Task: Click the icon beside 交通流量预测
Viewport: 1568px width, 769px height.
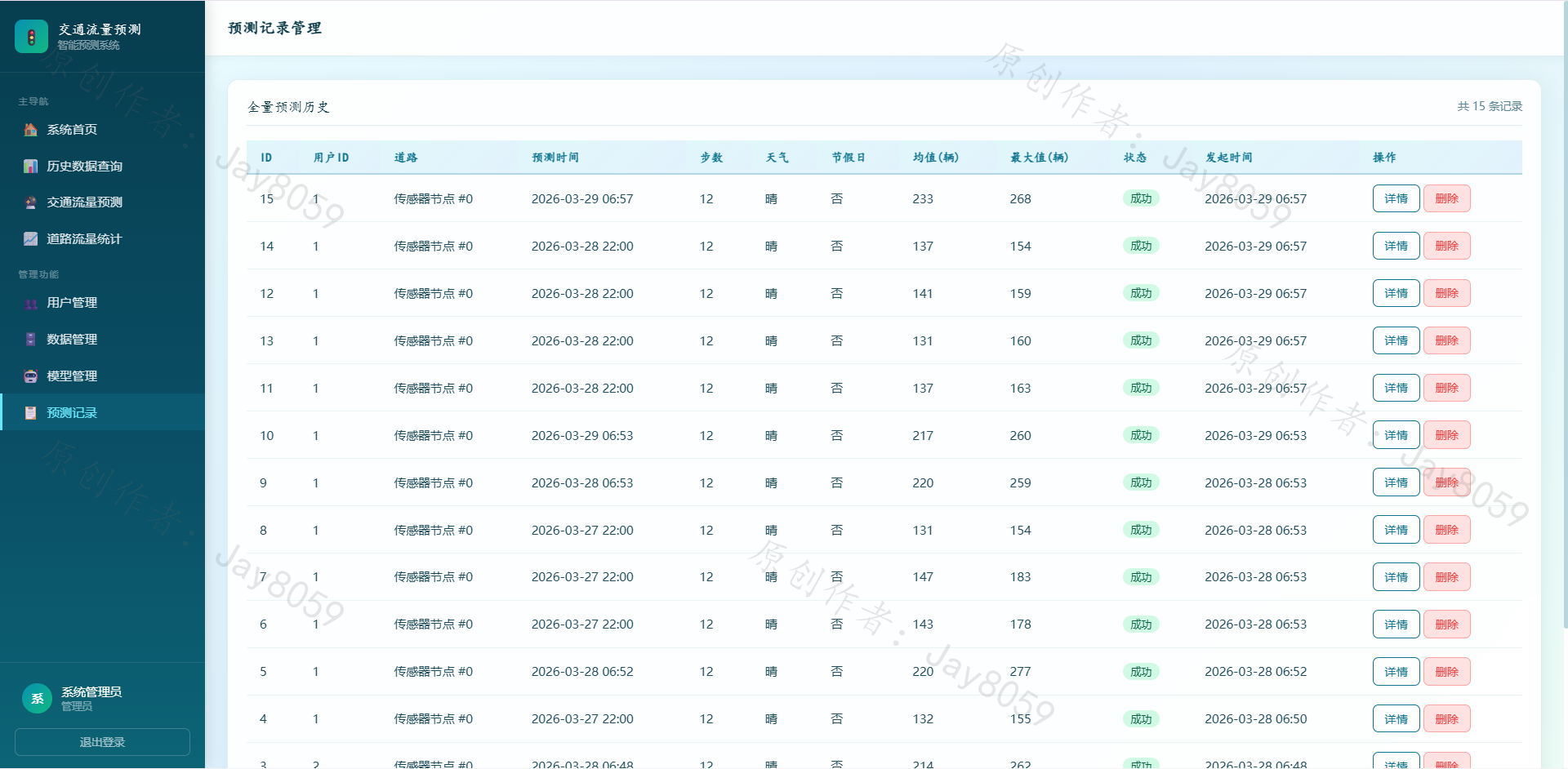Action: pyautogui.click(x=30, y=202)
